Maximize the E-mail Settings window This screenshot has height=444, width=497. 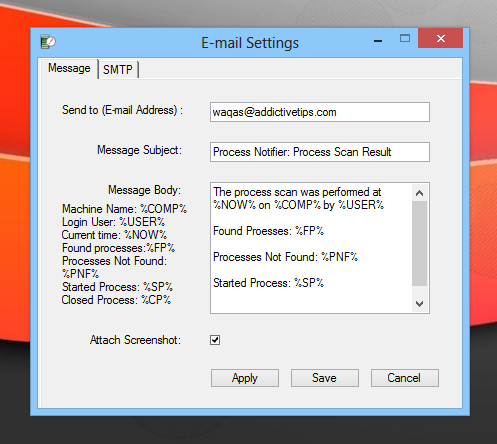pos(405,38)
